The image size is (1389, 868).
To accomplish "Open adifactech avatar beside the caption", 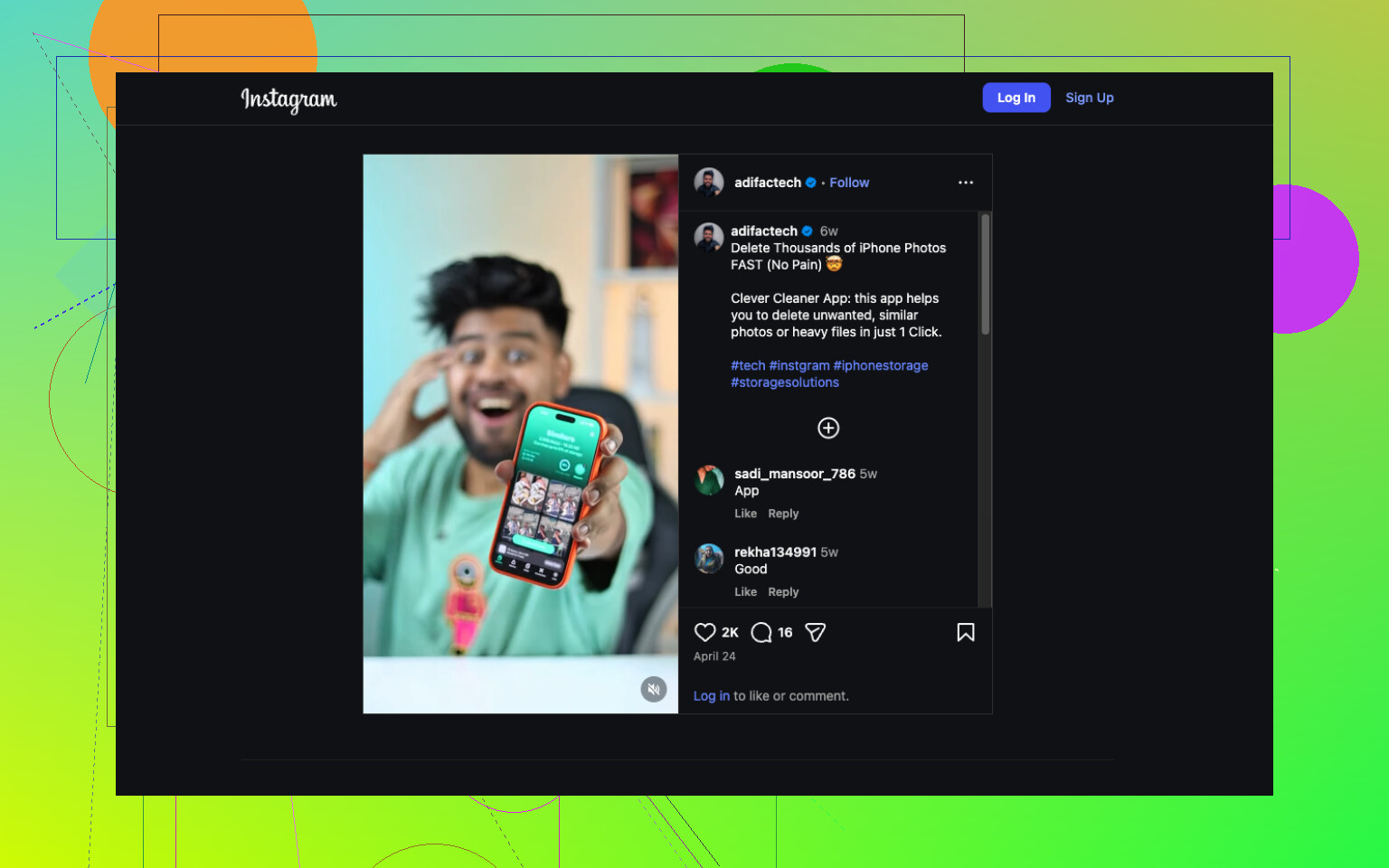I will pyautogui.click(x=709, y=238).
